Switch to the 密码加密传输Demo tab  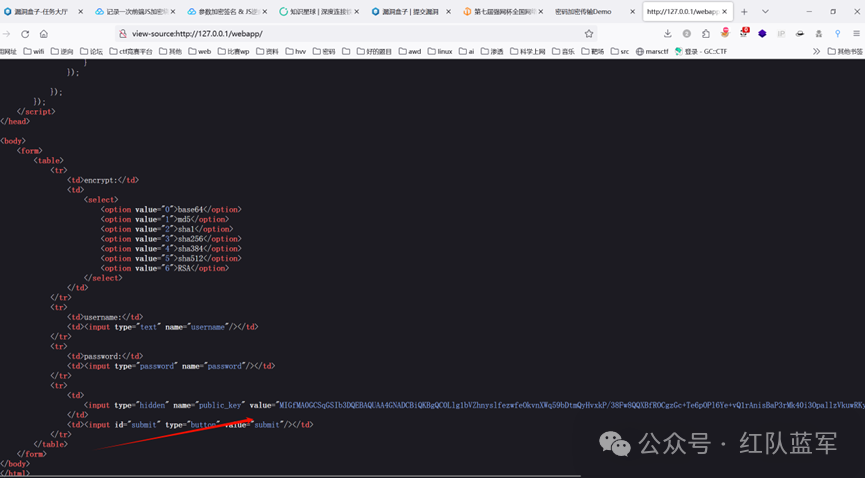click(x=590, y=11)
